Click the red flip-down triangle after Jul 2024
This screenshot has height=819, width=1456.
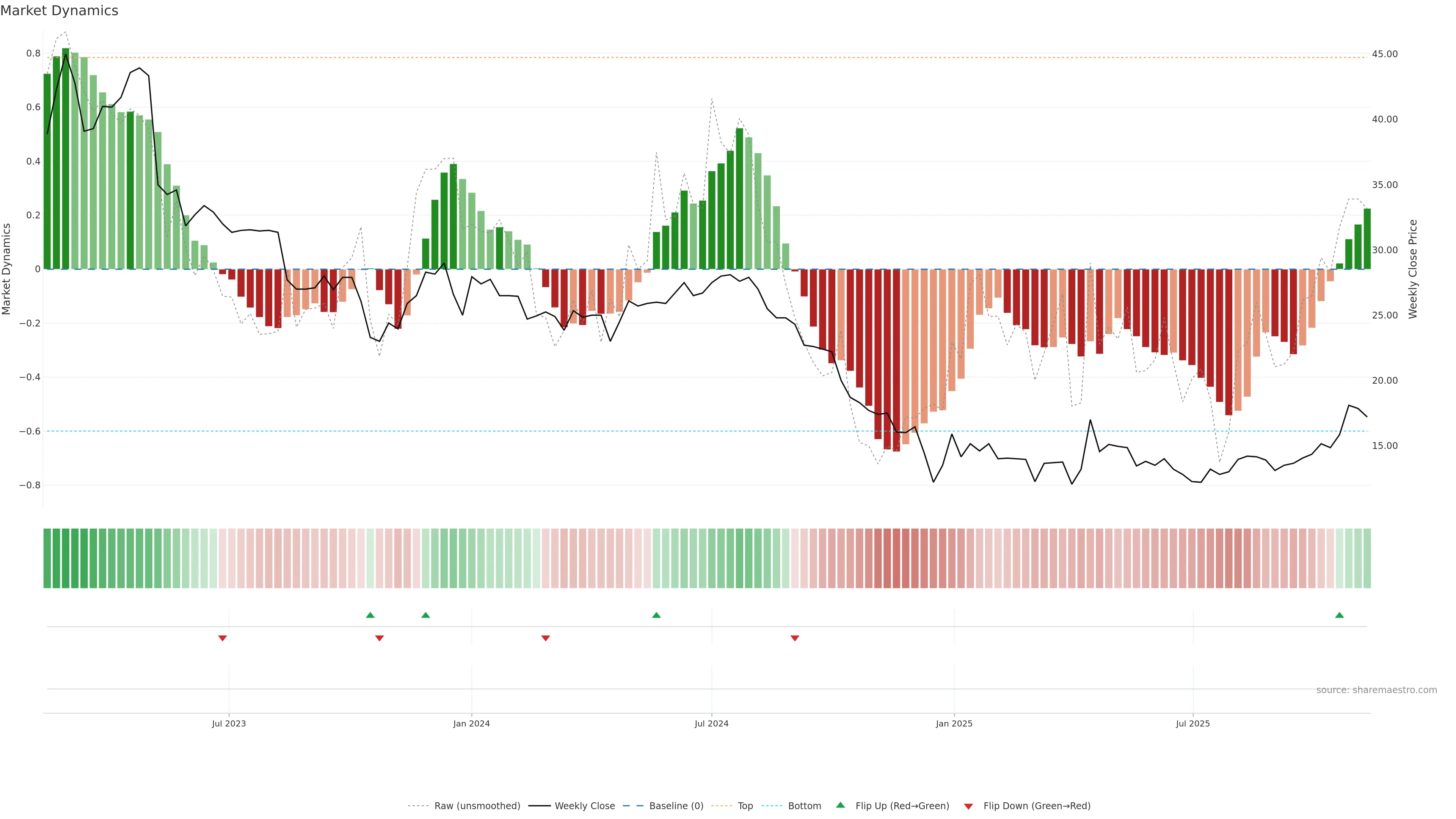tap(795, 638)
